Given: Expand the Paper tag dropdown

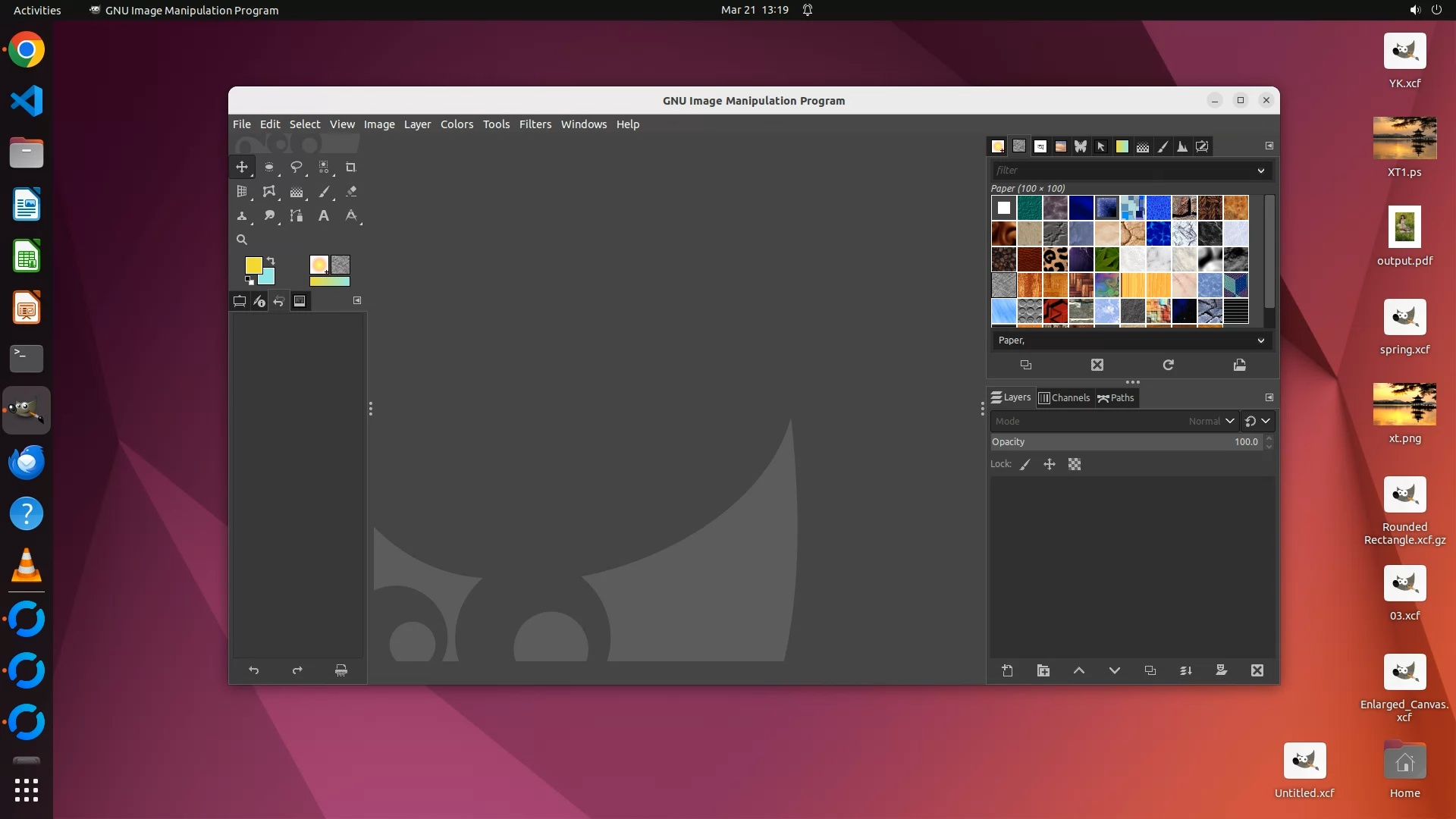Looking at the screenshot, I should click(x=1260, y=340).
